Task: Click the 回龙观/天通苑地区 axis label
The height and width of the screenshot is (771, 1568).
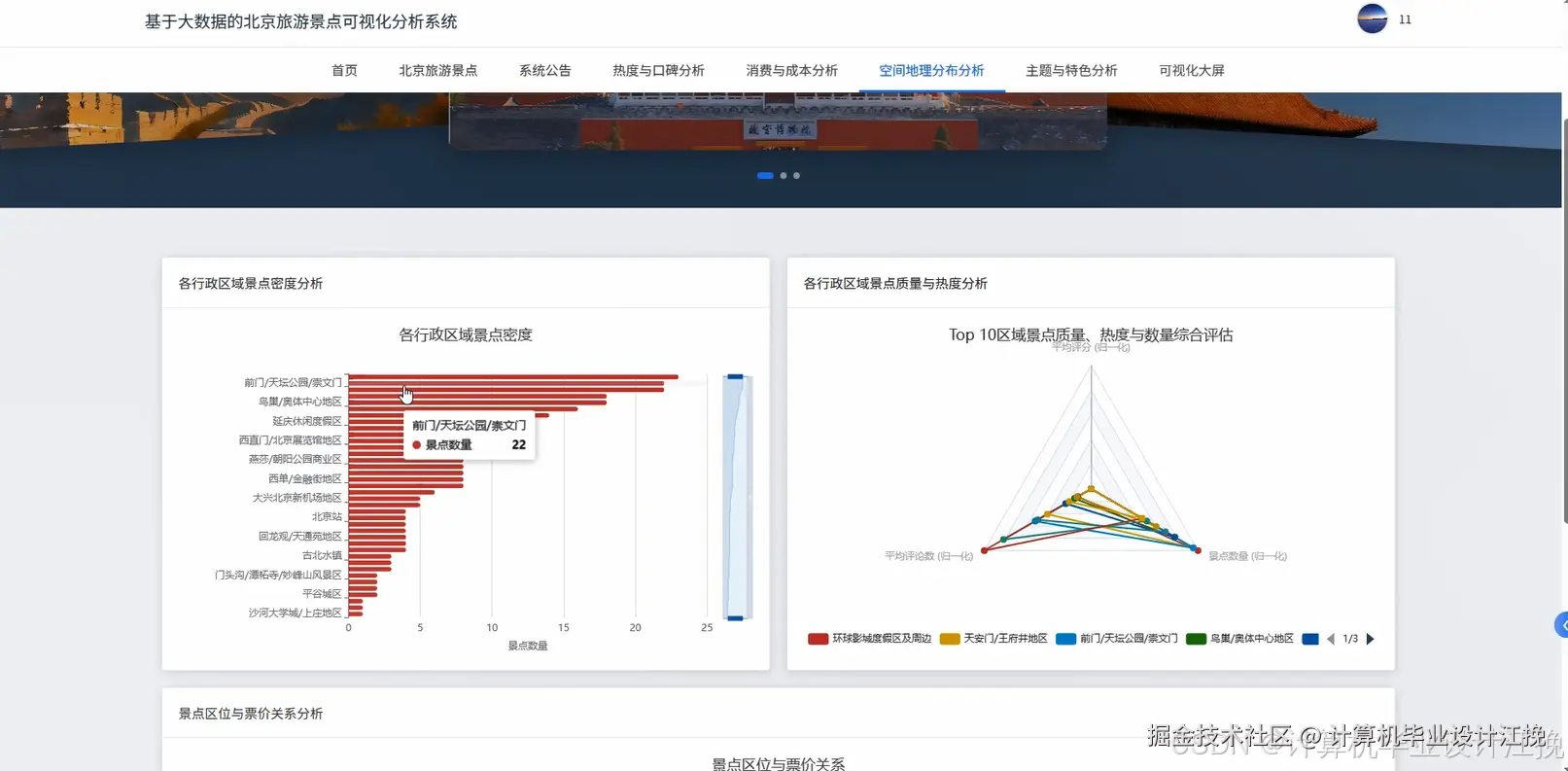Action: pyautogui.click(x=299, y=537)
